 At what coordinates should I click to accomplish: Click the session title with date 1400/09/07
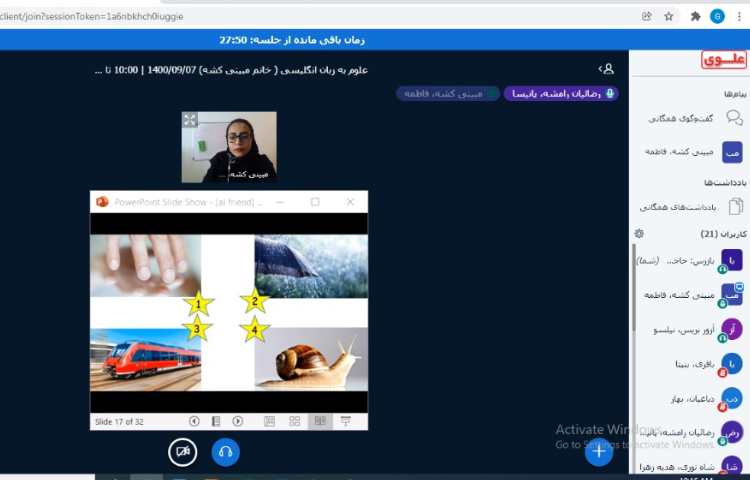[x=231, y=70]
